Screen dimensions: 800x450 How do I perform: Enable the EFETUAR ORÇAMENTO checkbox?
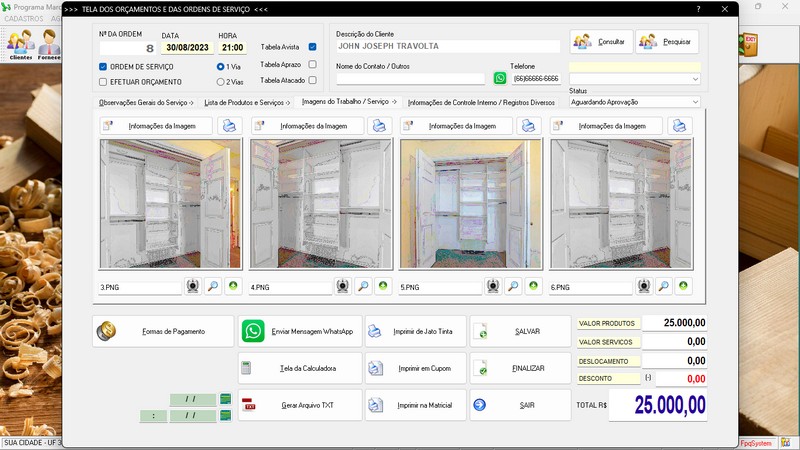[103, 81]
